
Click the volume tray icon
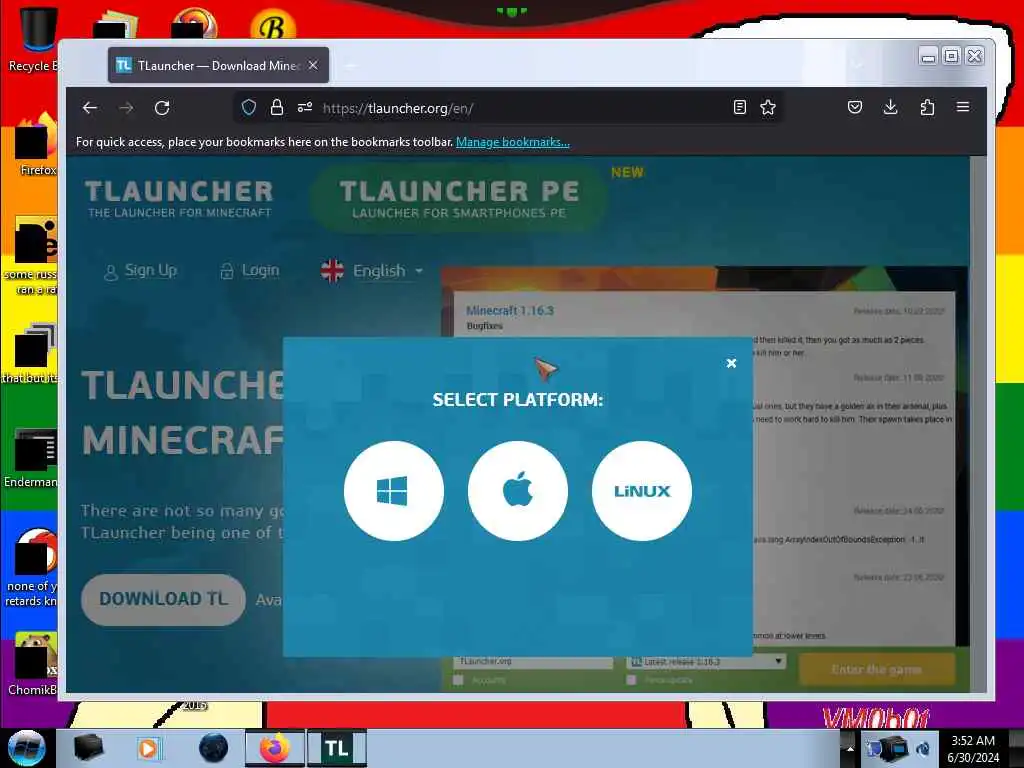923,748
